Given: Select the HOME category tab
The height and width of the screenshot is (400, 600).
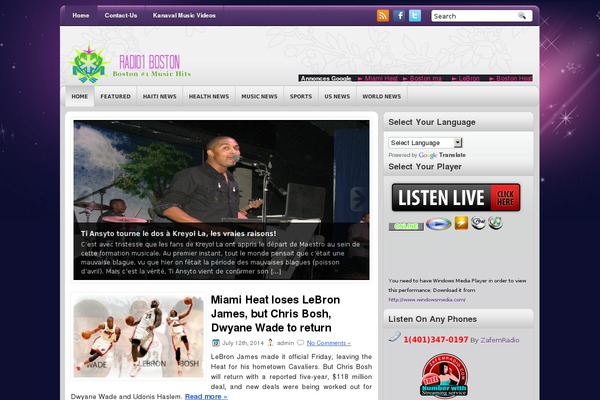Looking at the screenshot, I should pos(80,96).
